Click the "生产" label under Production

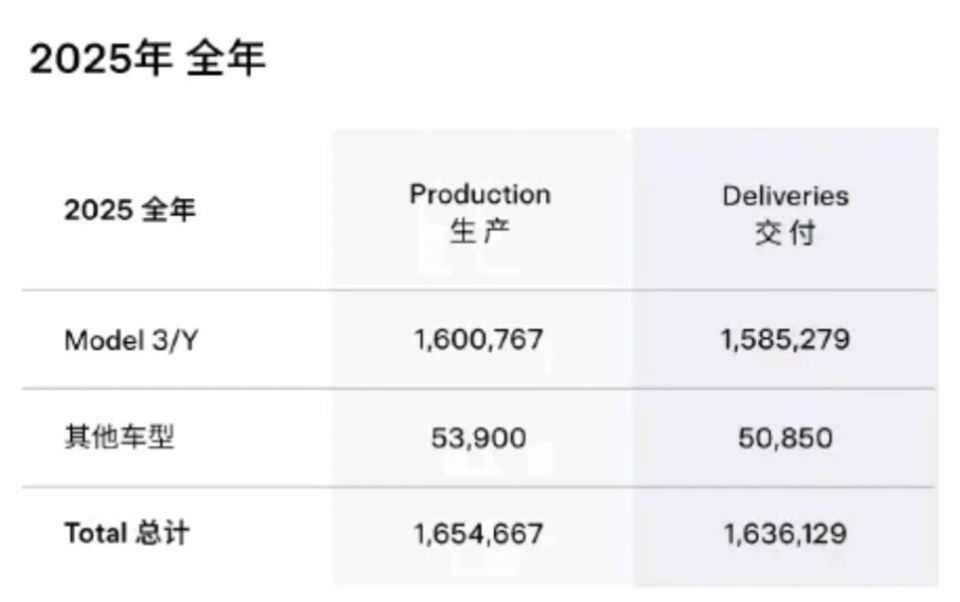coord(480,232)
